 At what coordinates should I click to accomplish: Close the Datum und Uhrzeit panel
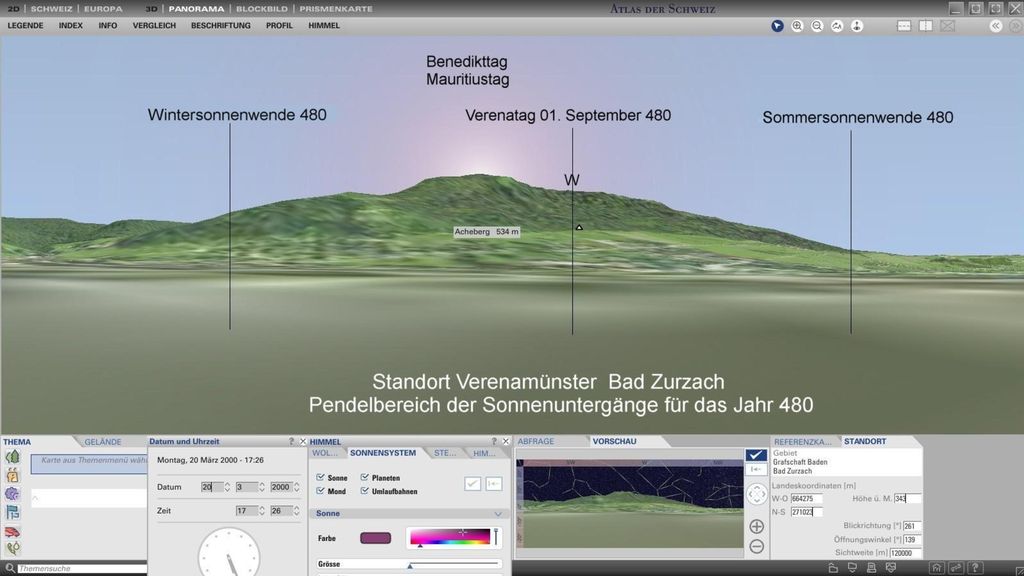tap(302, 441)
